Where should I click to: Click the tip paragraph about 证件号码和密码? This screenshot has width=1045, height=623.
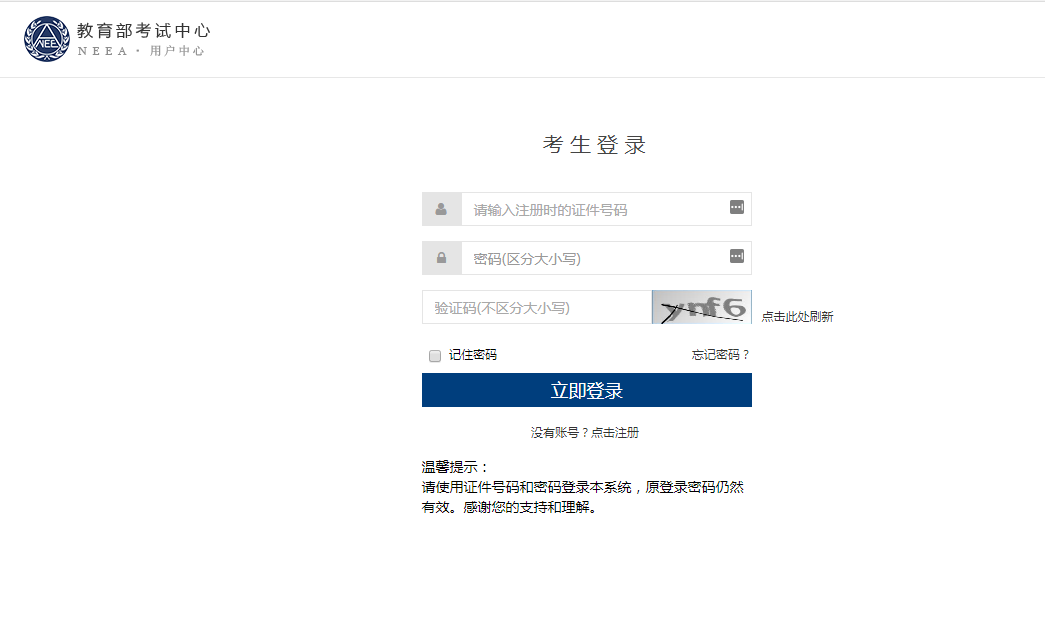tap(583, 497)
